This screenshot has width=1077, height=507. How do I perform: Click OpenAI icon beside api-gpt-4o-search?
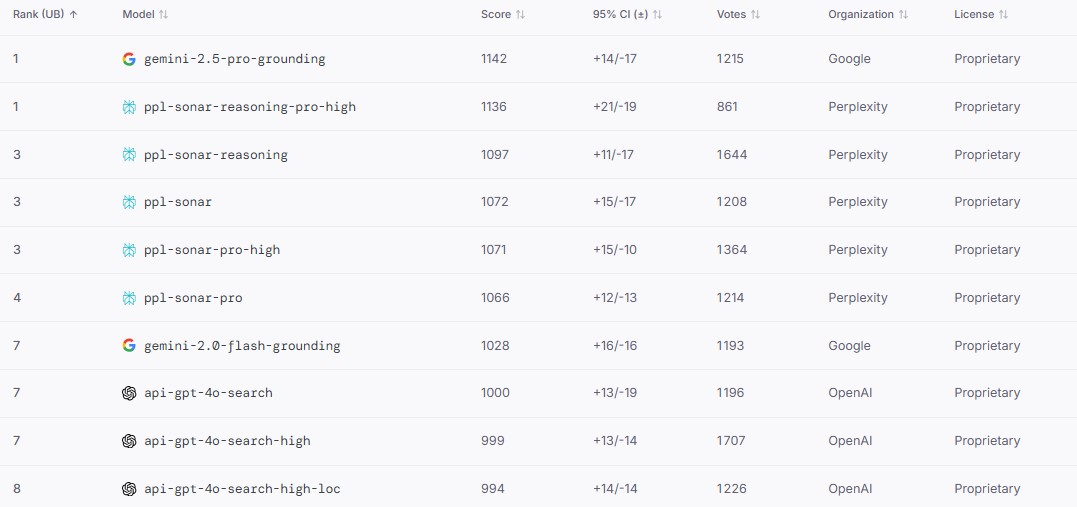[x=129, y=393]
